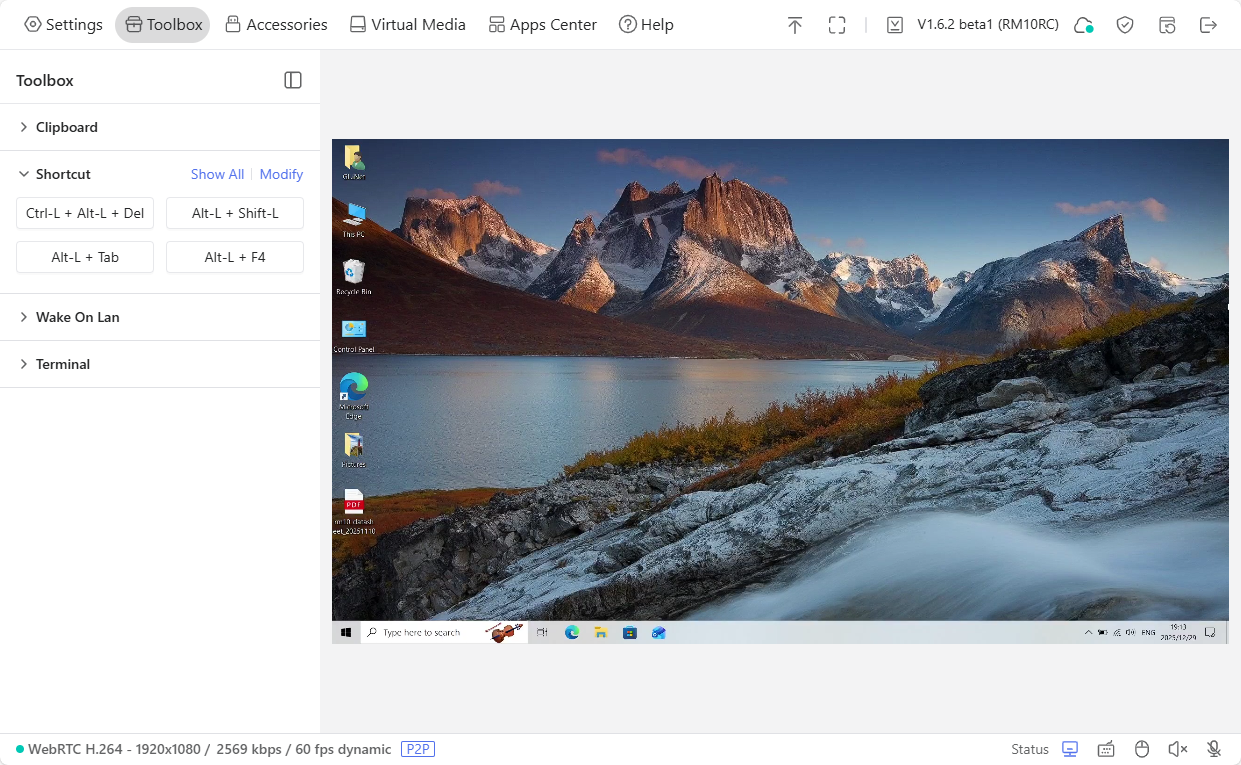Send the Ctrl-L + Alt-L + Del shortcut

pos(84,213)
